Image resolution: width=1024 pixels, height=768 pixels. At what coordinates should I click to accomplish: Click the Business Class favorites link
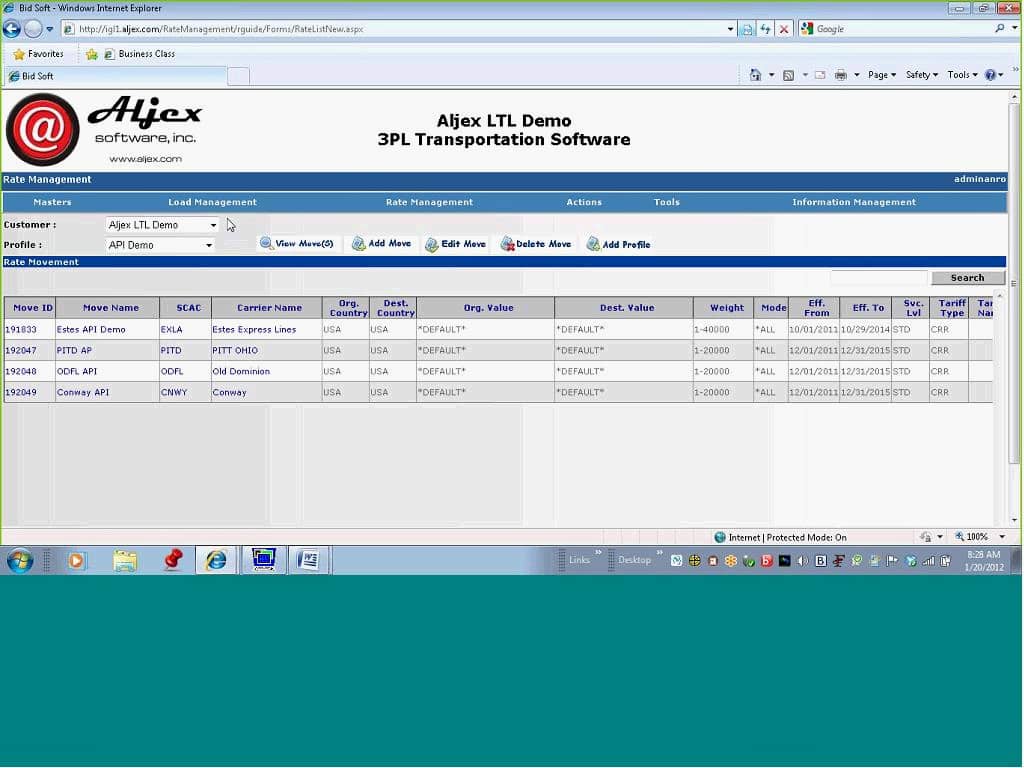pyautogui.click(x=140, y=54)
